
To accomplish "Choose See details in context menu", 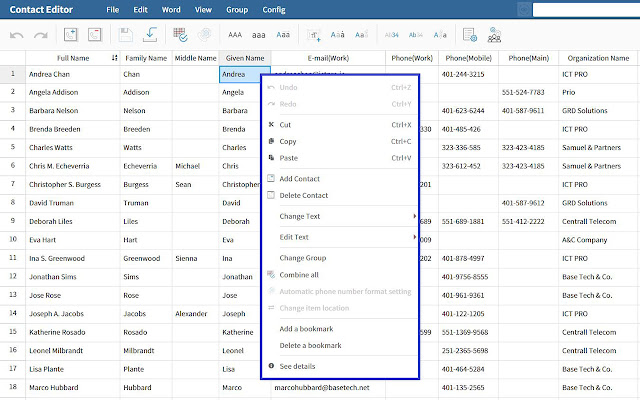I will pos(298,367).
